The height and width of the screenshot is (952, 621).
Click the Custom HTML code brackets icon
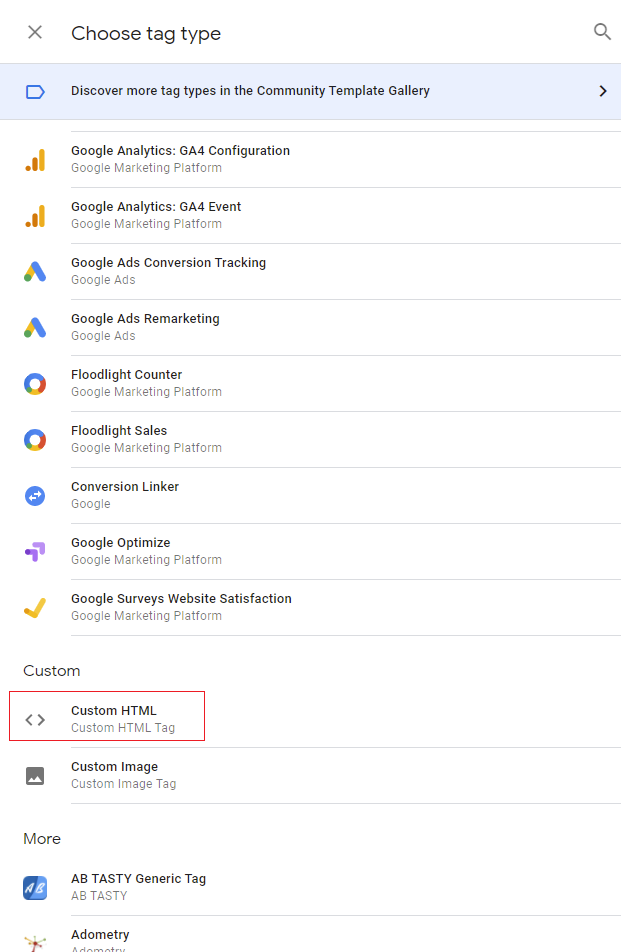pyautogui.click(x=35, y=720)
